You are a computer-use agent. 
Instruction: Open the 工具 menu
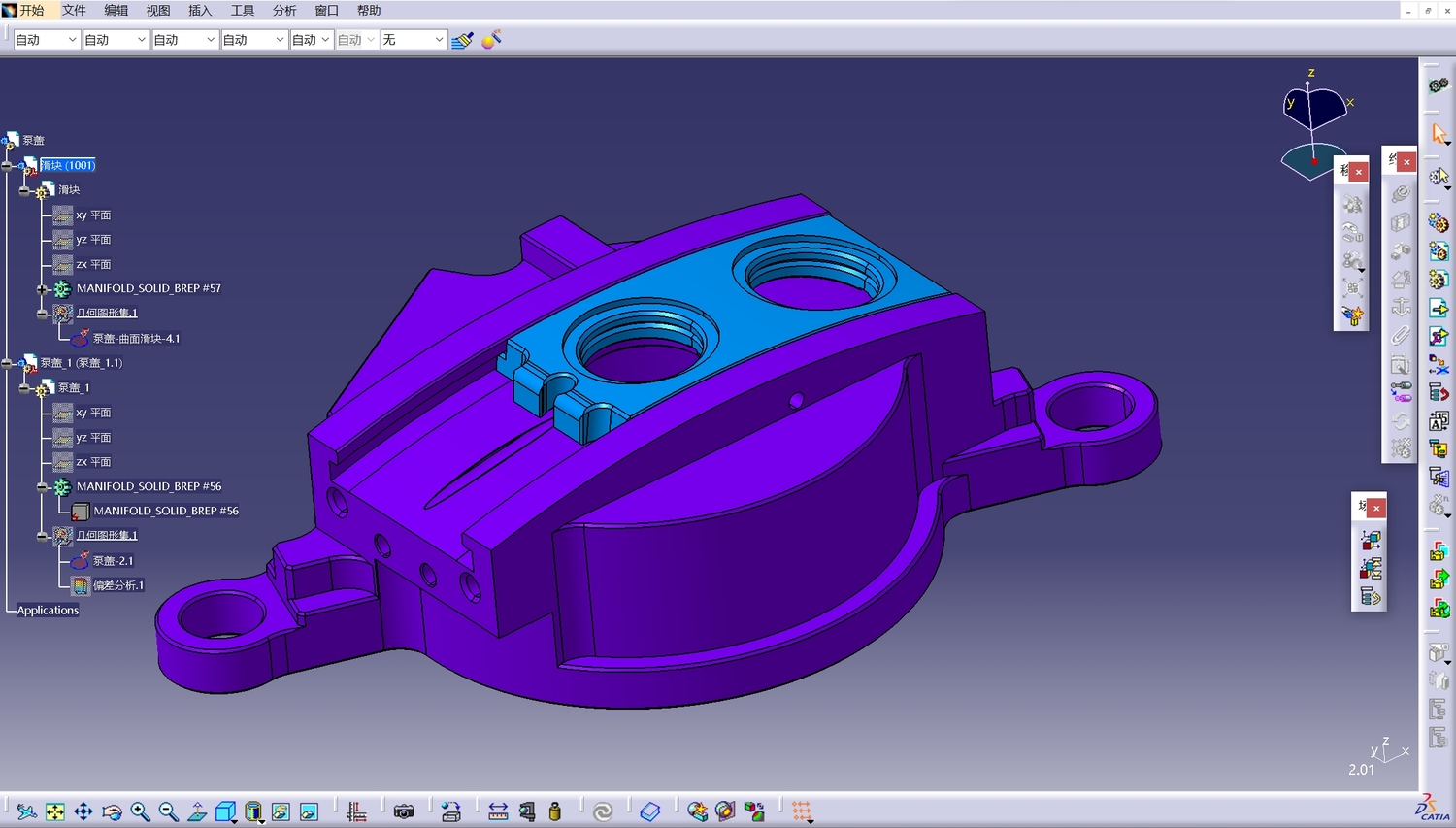click(243, 11)
